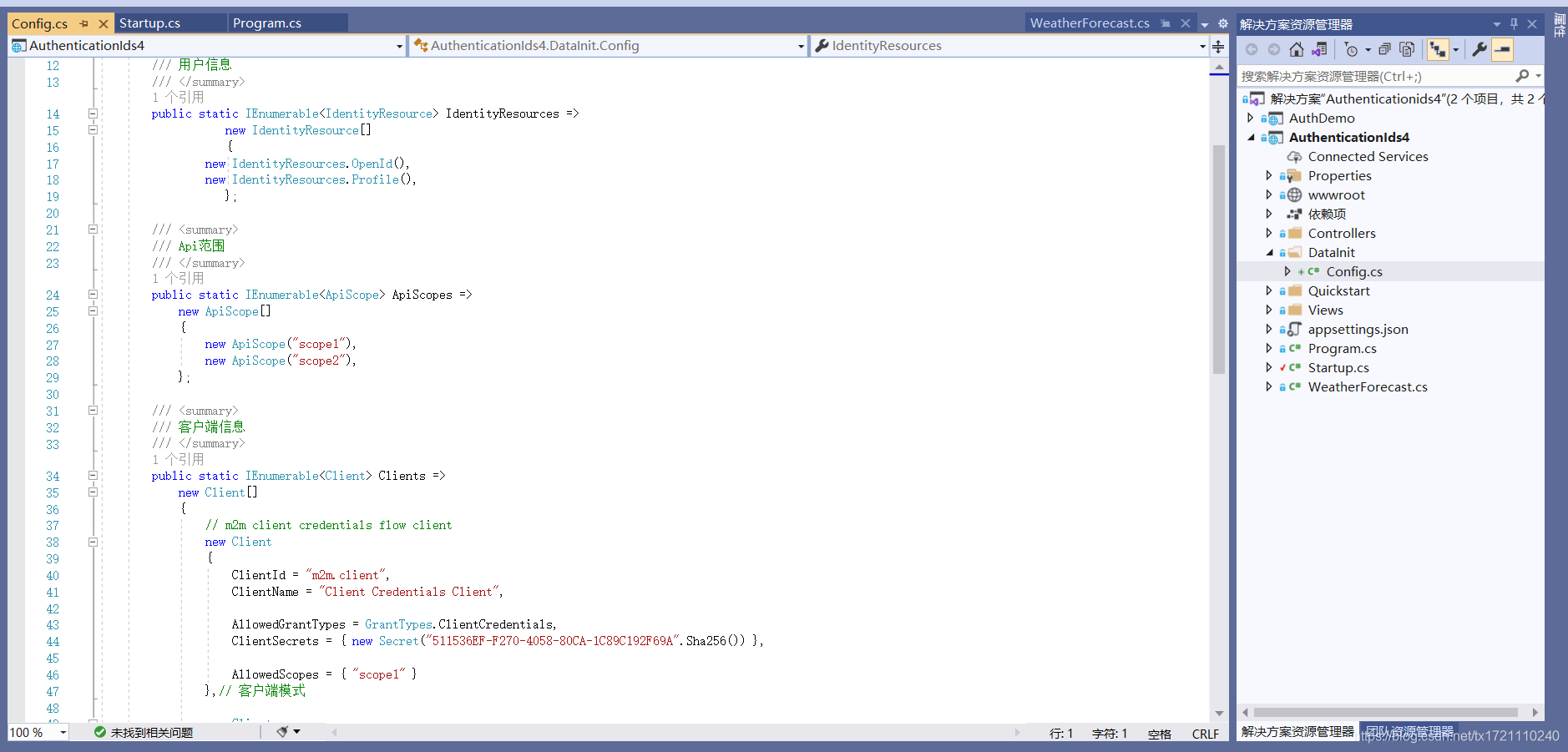Image resolution: width=1568 pixels, height=752 pixels.
Task: Expand the AuthDemo project node
Action: pos(1250,119)
